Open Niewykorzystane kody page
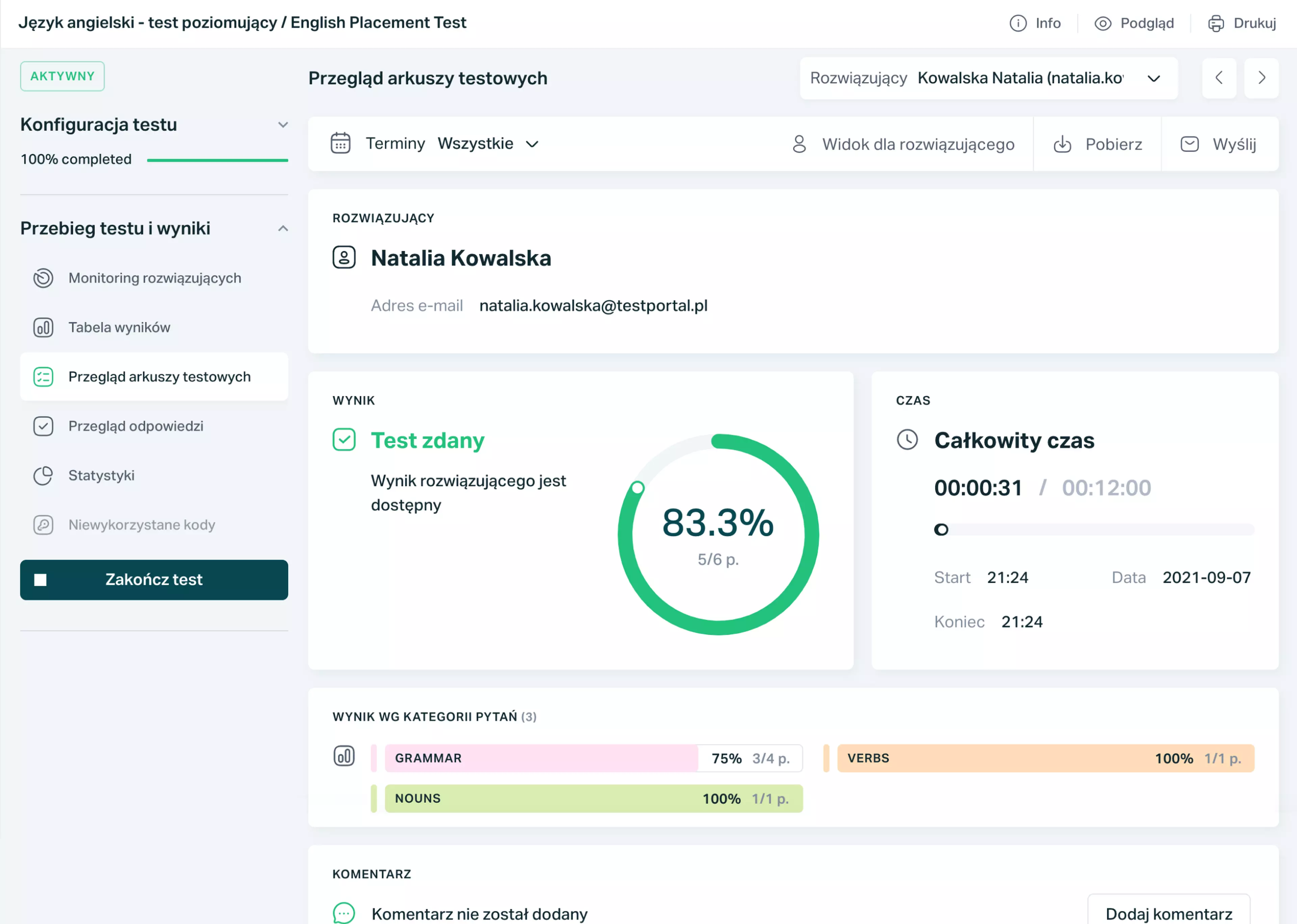This screenshot has height=924, width=1297. [x=154, y=525]
